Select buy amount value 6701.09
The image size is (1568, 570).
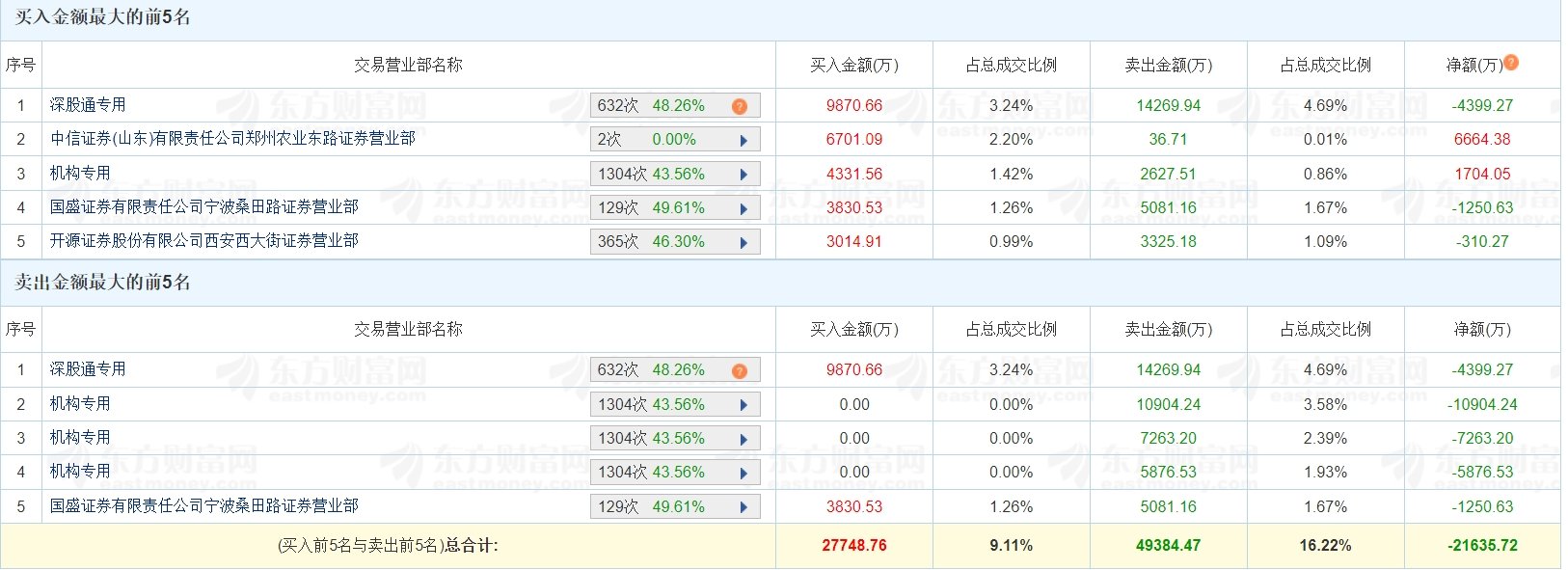pos(854,140)
